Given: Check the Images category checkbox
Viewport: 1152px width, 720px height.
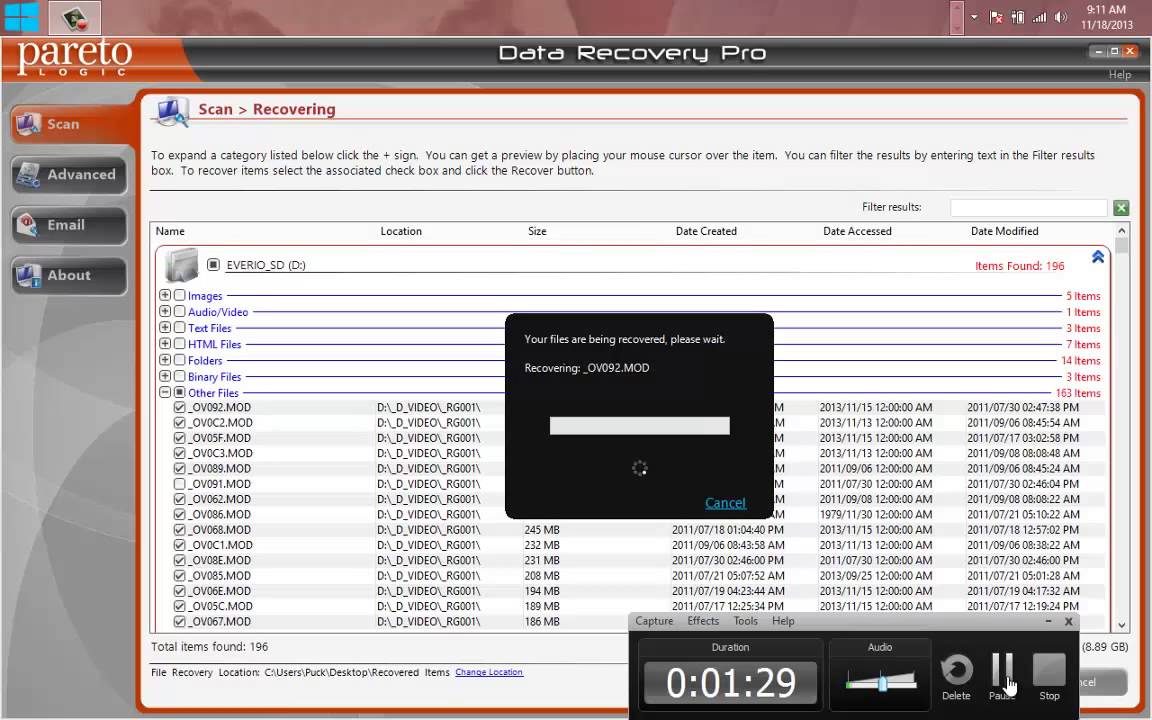Looking at the screenshot, I should coord(180,296).
